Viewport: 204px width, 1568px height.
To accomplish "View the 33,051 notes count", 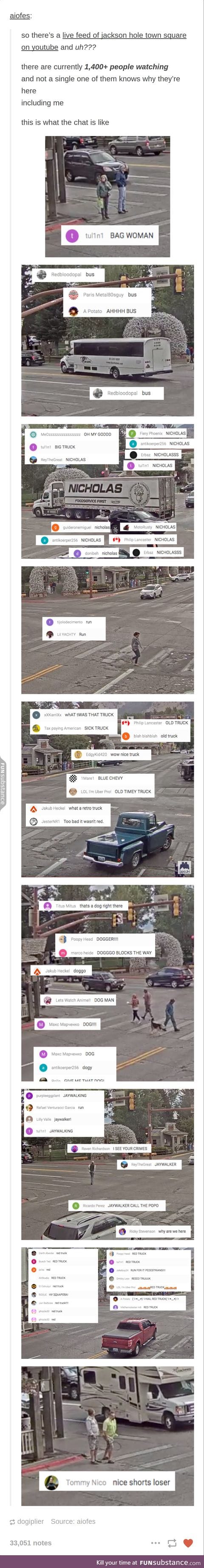I will 30,1542.
